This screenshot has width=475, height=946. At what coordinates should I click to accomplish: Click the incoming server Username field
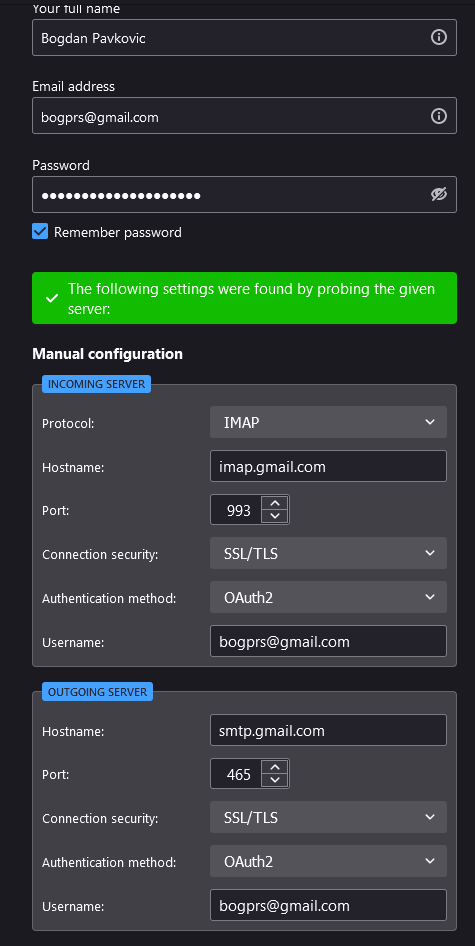coord(328,641)
